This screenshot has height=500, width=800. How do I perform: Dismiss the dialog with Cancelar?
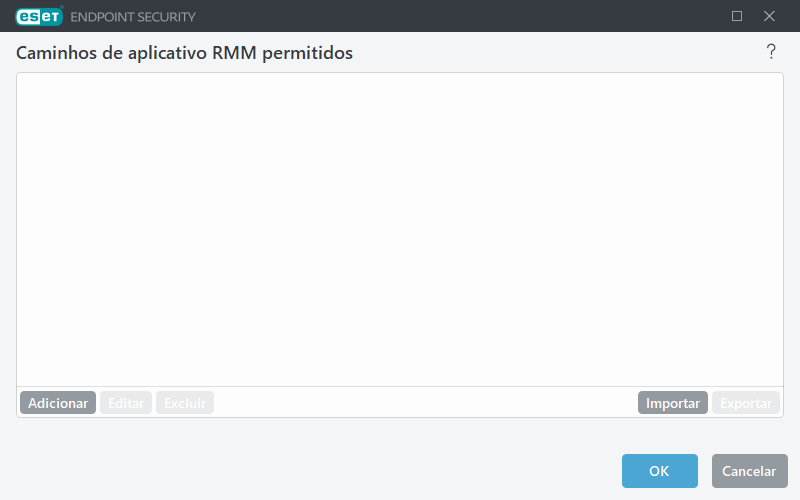[749, 471]
